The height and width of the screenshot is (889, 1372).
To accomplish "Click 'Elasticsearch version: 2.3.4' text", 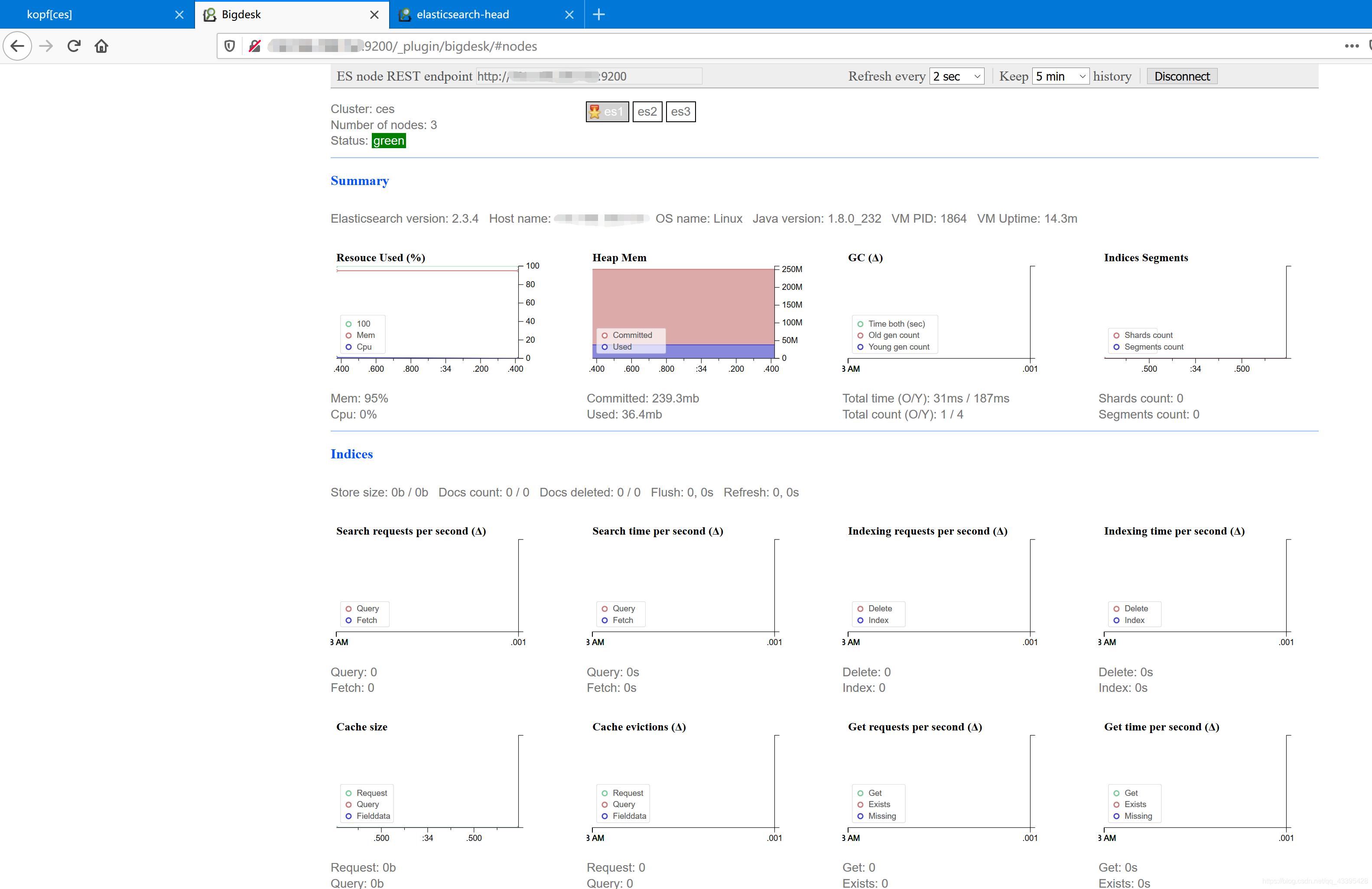I will pyautogui.click(x=405, y=218).
